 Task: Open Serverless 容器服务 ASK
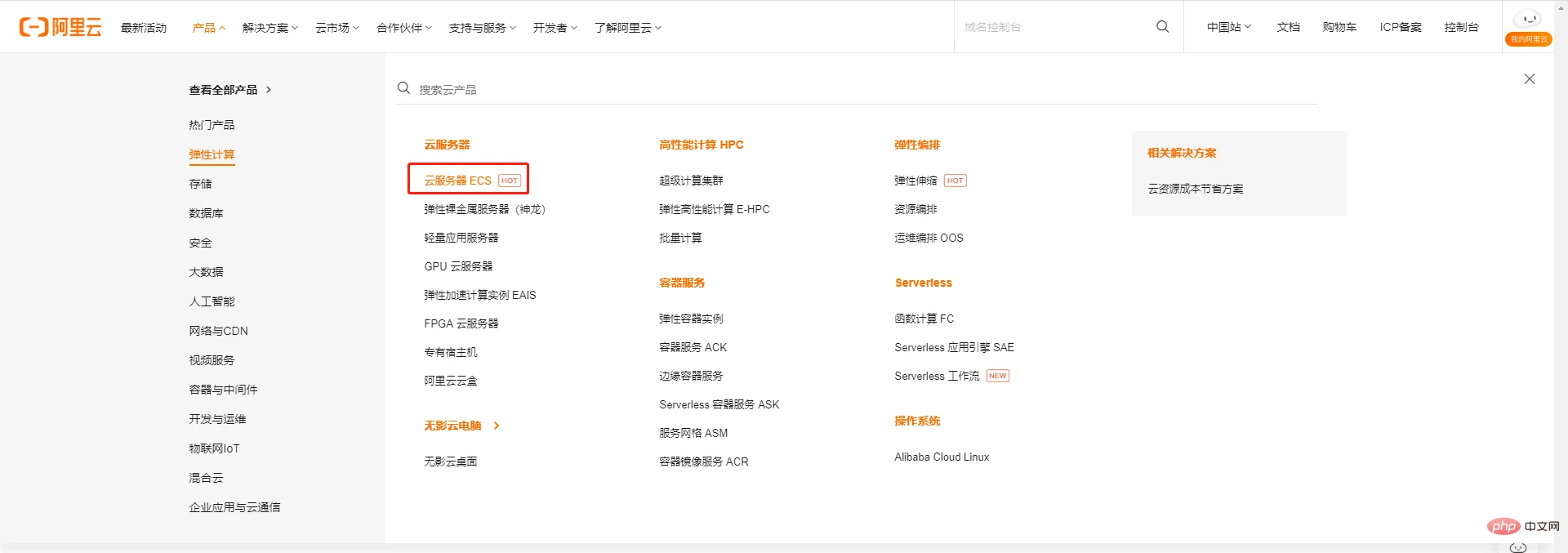[719, 404]
